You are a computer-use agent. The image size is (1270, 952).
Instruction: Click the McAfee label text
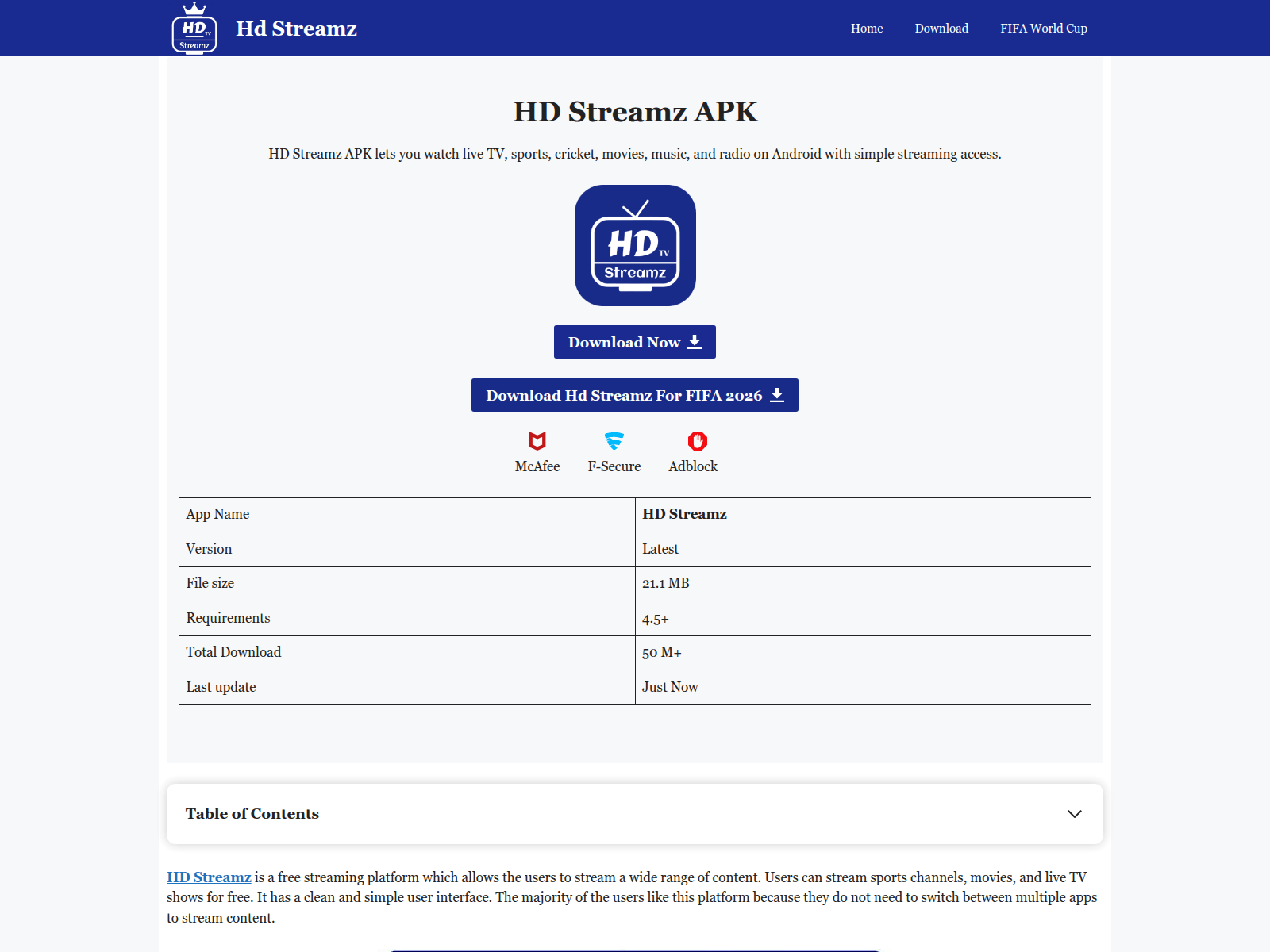click(x=537, y=466)
